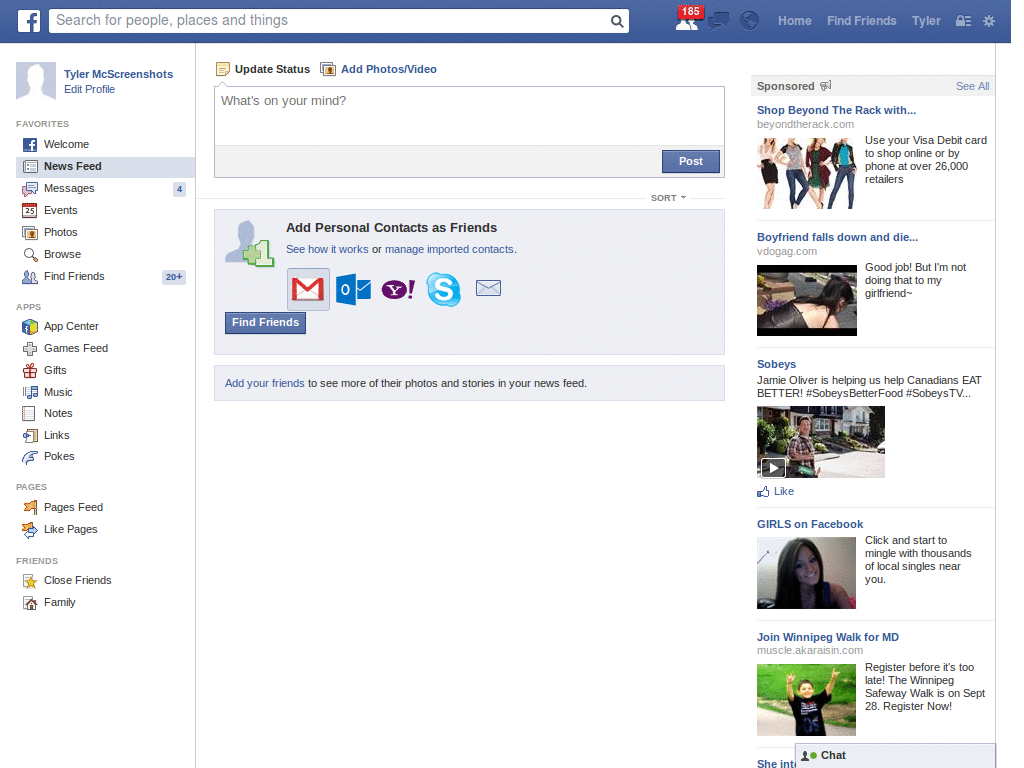The width and height of the screenshot is (1024, 768).
Task: Click inside the search input field
Action: point(330,21)
